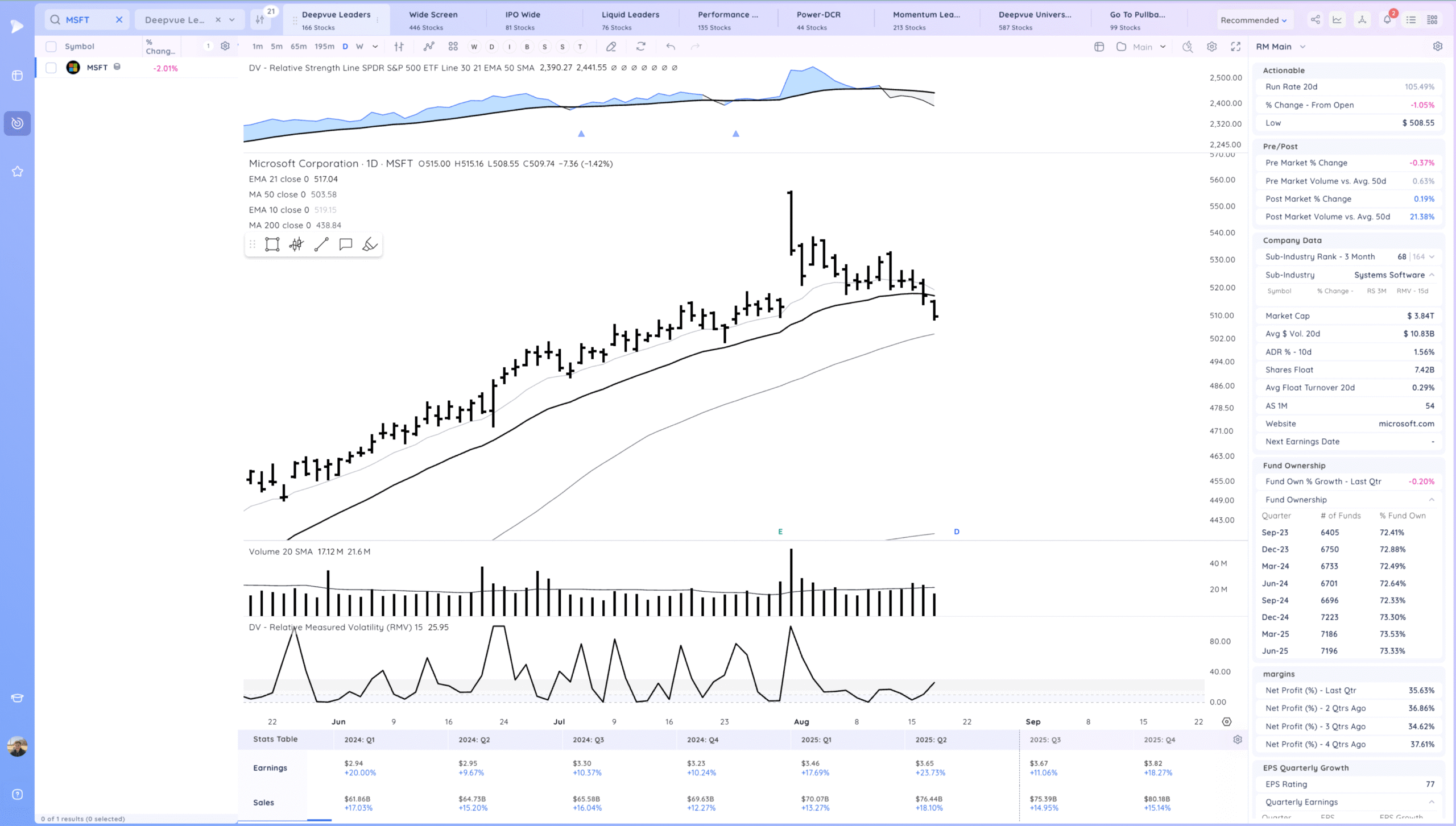Toggle the I circle marker button
The width and height of the screenshot is (1456, 826).
(x=509, y=47)
